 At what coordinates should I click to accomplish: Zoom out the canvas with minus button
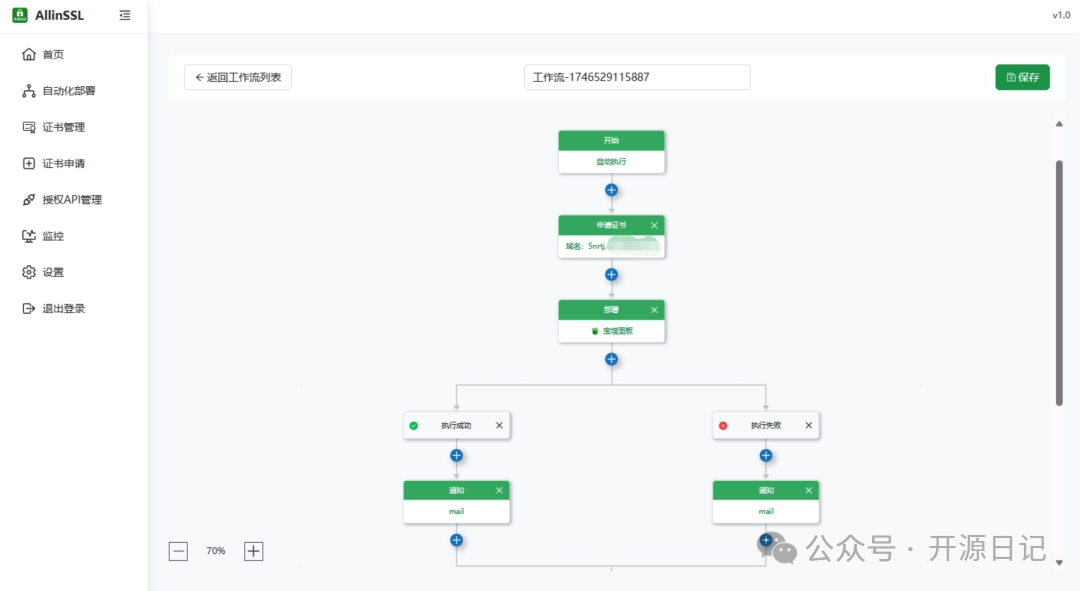(178, 551)
